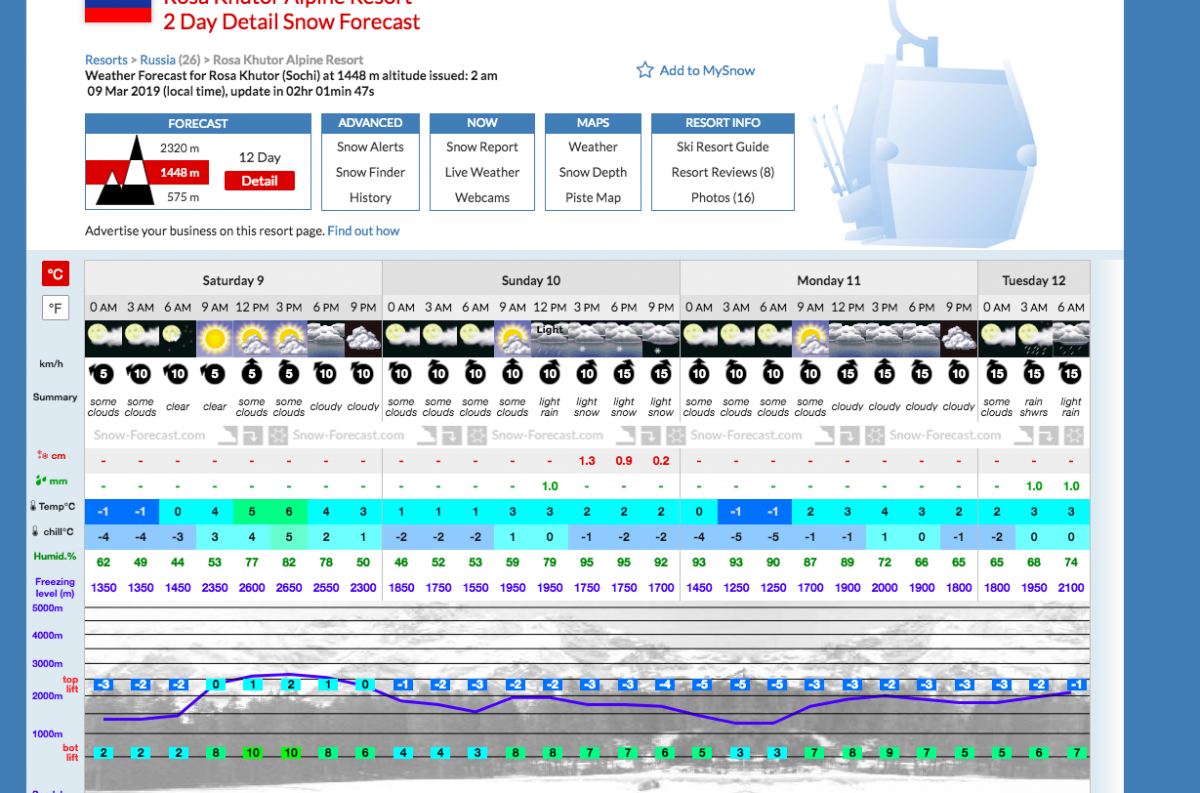
Task: Click the thermometer Temp°C row icon
Action: pos(35,507)
